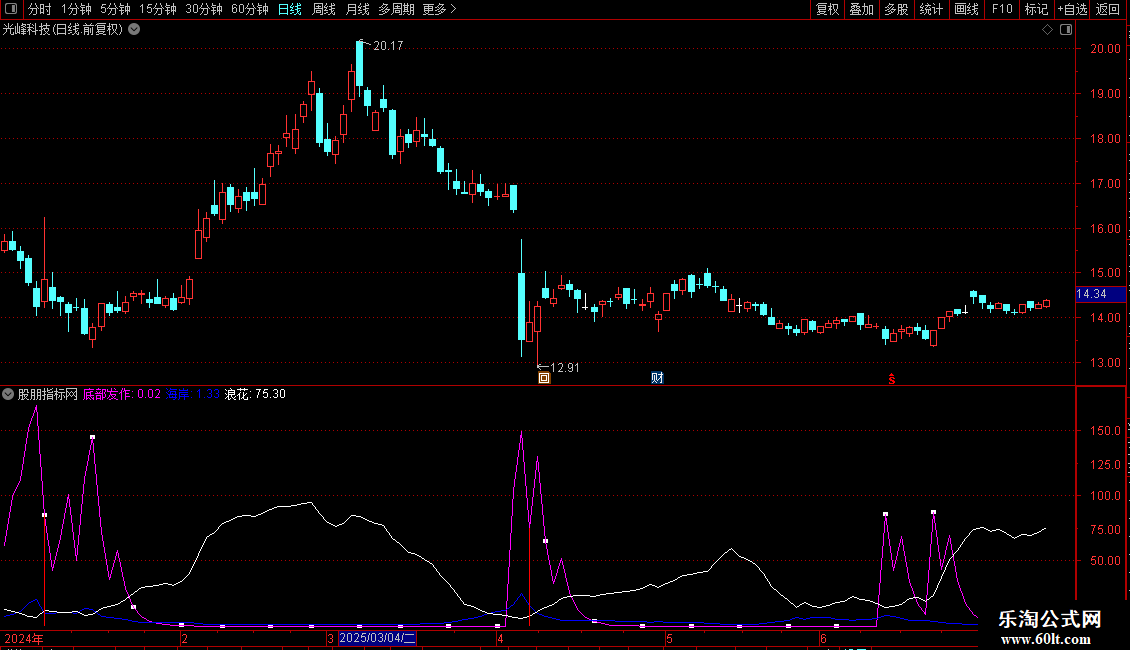This screenshot has height=650, width=1130.
Task: Click the 2025/03/04 date marker on timeline
Action: pos(377,638)
